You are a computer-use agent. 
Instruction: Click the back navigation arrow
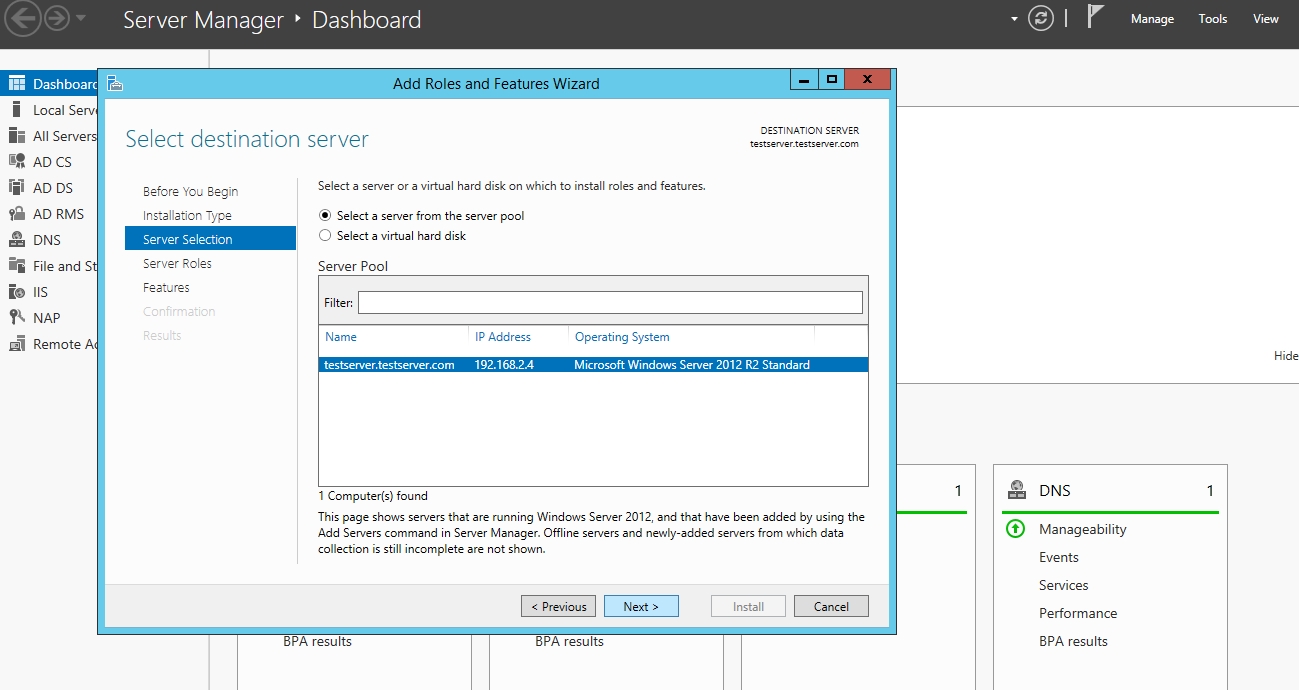(23, 19)
